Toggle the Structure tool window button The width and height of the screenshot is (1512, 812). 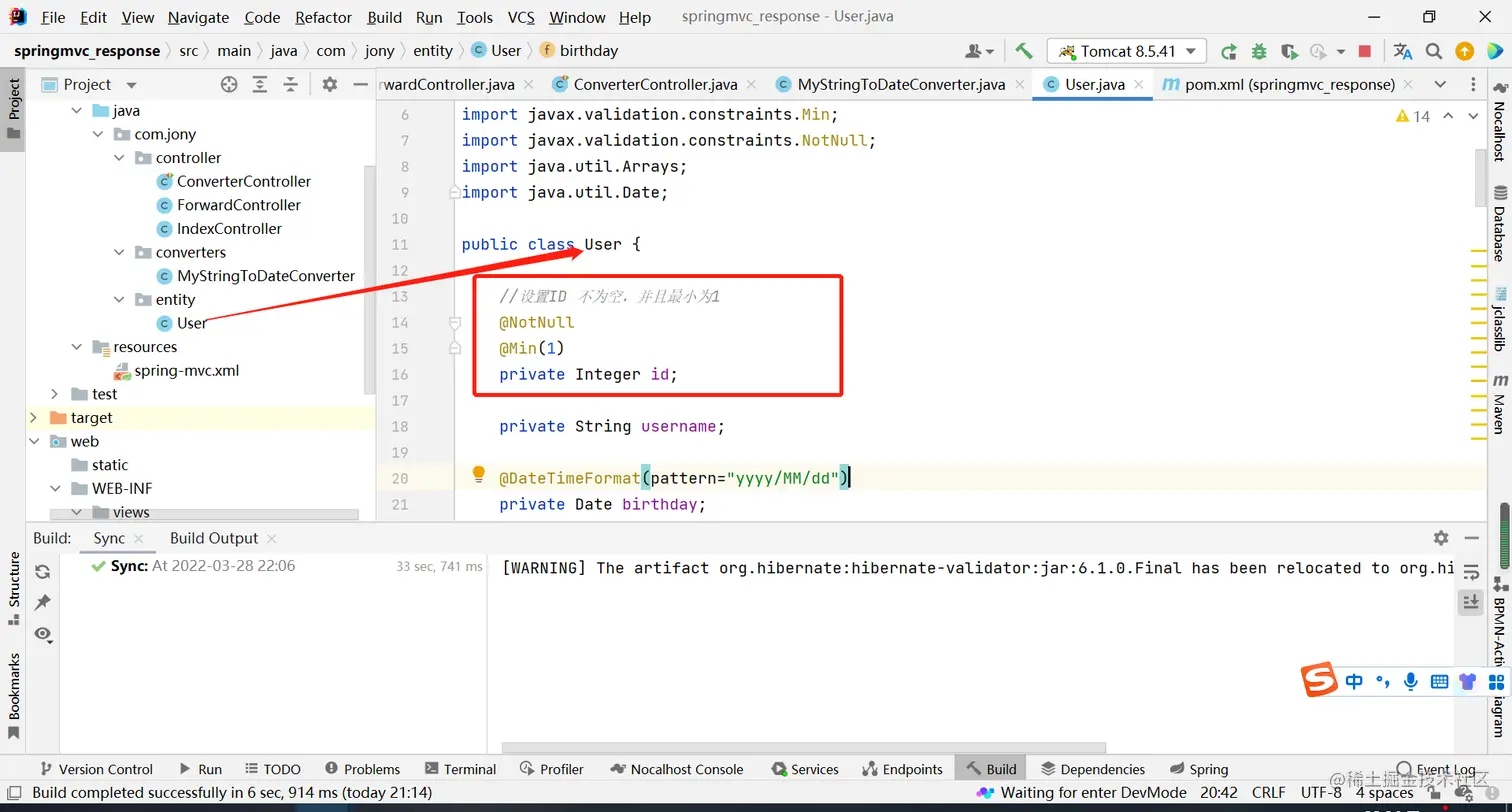(x=14, y=589)
